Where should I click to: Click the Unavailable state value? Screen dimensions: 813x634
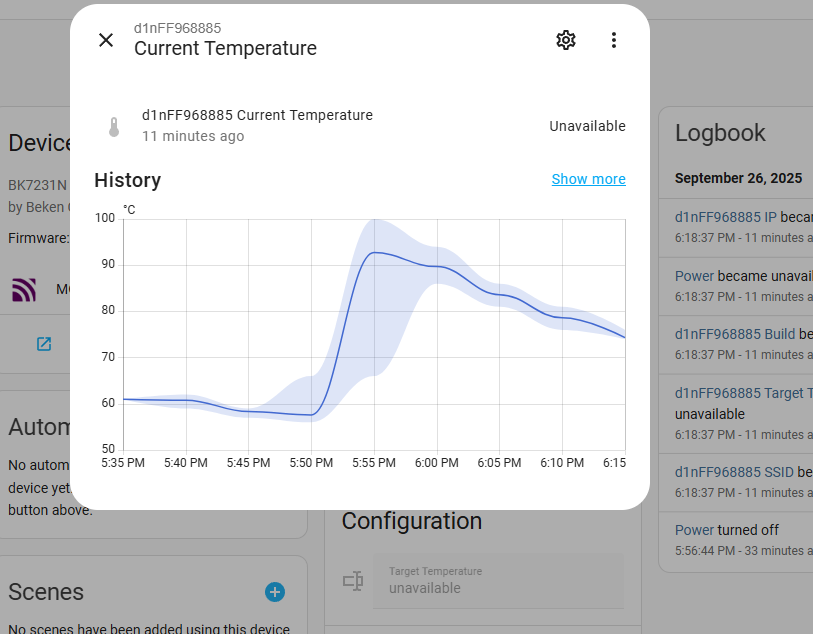pos(587,126)
